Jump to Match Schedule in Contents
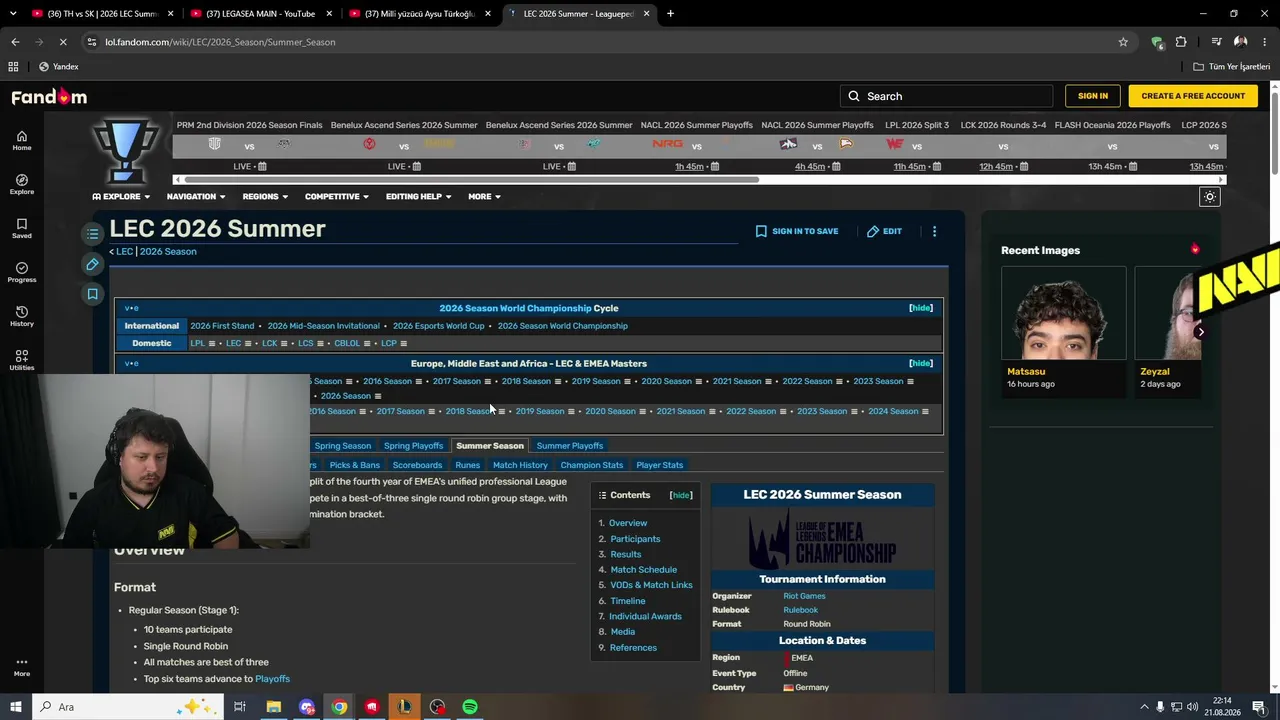Screen dimensions: 1280x720 (644, 570)
